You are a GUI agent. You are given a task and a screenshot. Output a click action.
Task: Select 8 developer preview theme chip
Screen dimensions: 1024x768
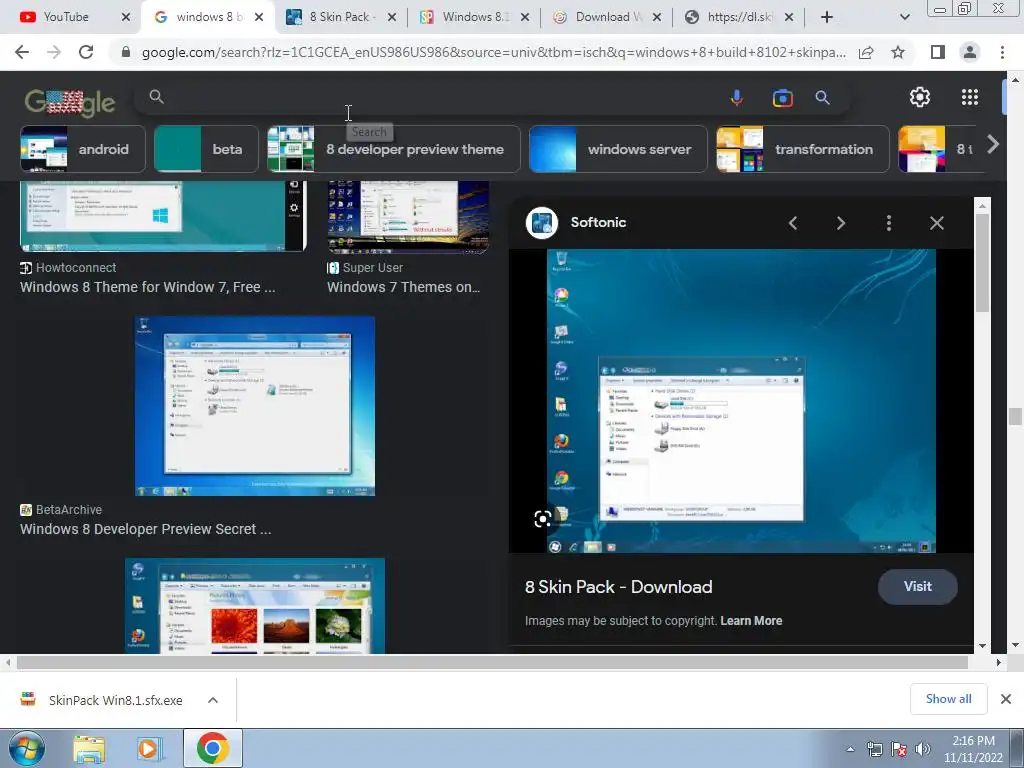[x=394, y=149]
